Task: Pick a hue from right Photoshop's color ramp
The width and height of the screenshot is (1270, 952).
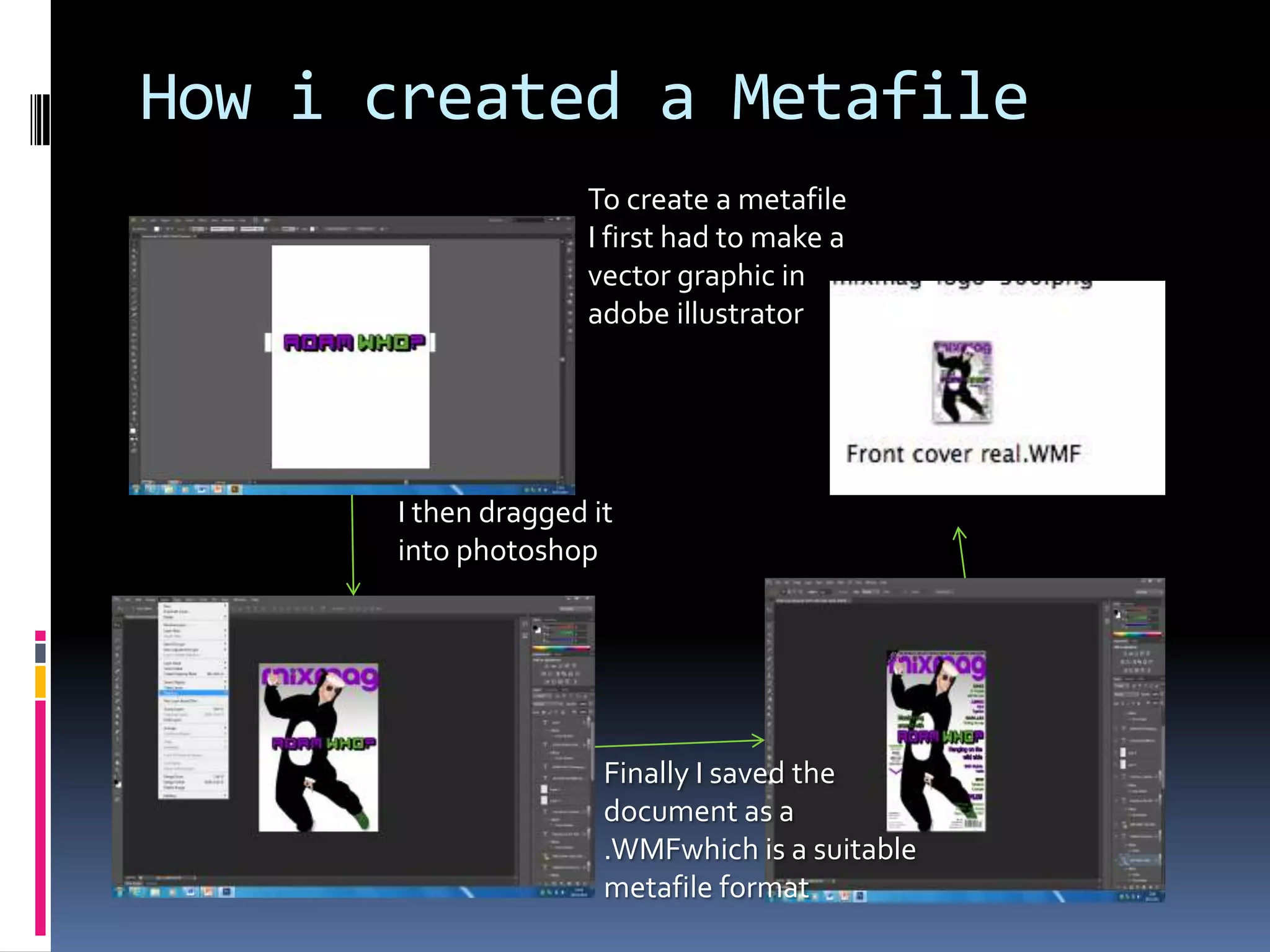Action: [x=1137, y=634]
